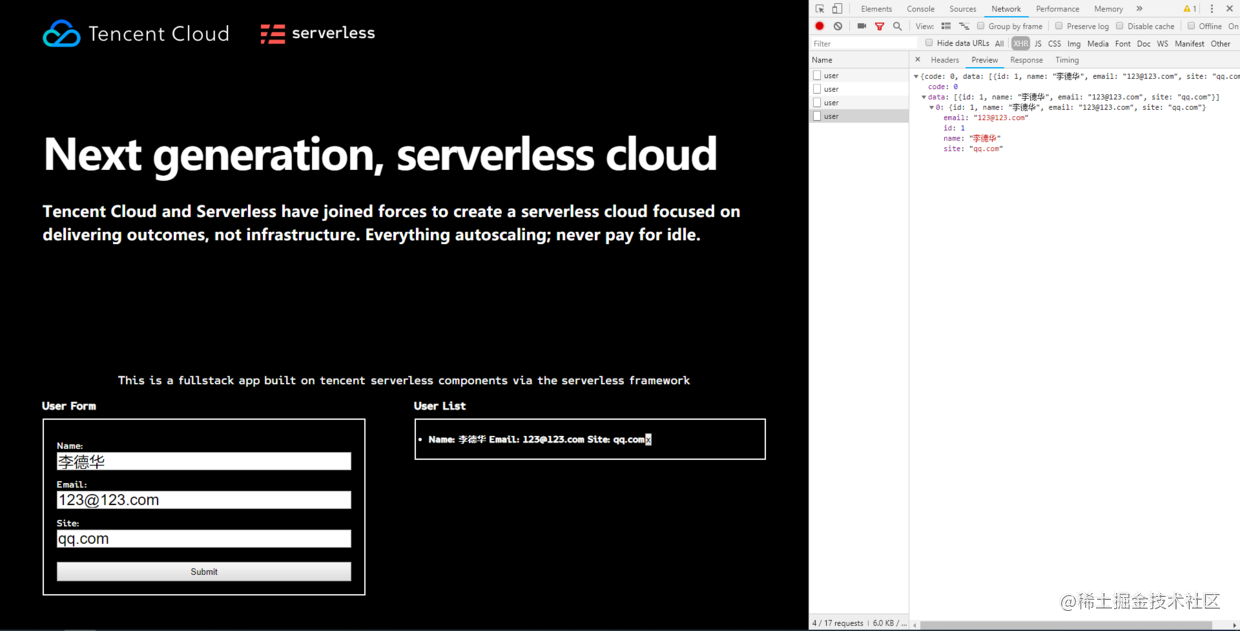Viewport: 1240px width, 631px height.
Task: Click the '4 / 17 requests' status text
Action: (838, 623)
